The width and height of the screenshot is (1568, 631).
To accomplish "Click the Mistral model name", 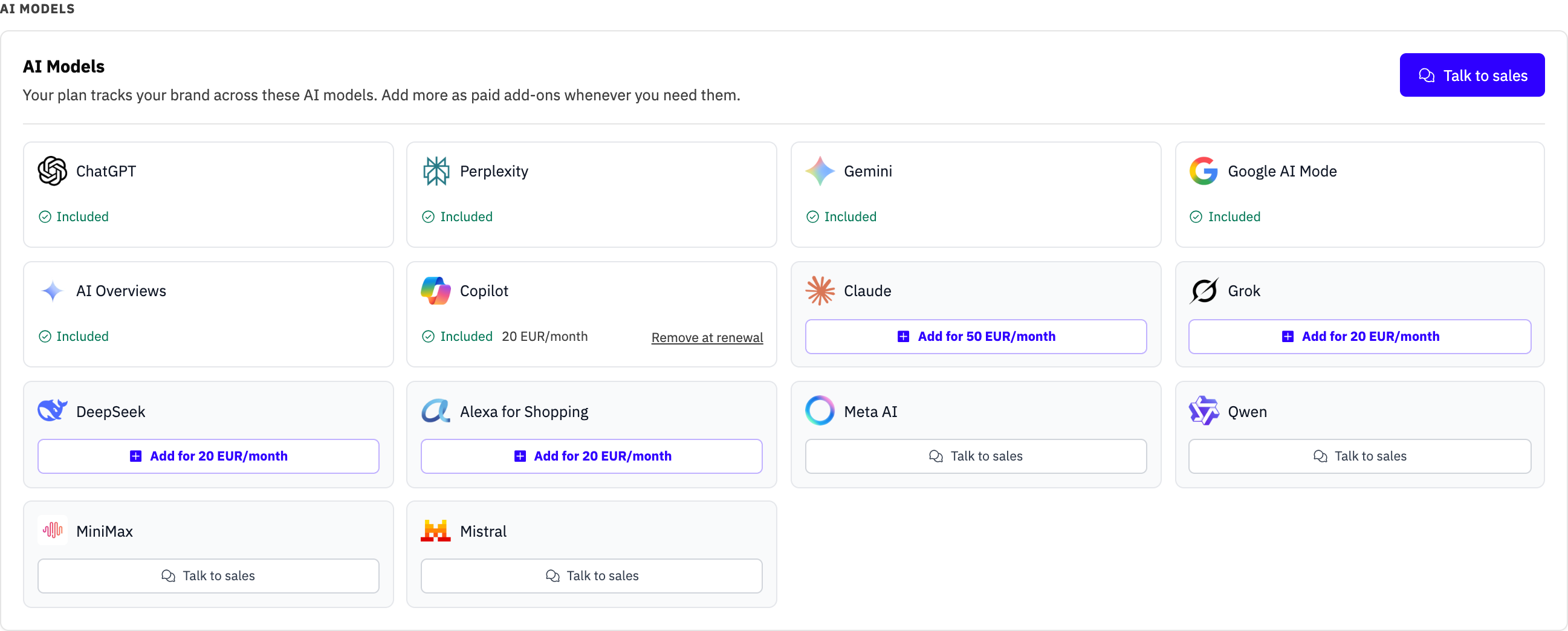I will pyautogui.click(x=484, y=532).
